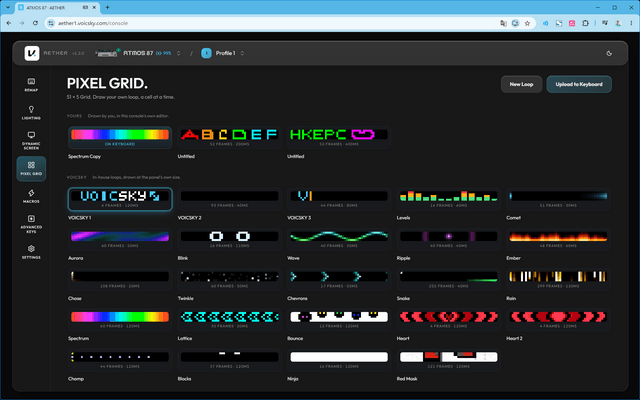Reload the page in the browser
Screen dimensions: 640x400
(35, 23)
